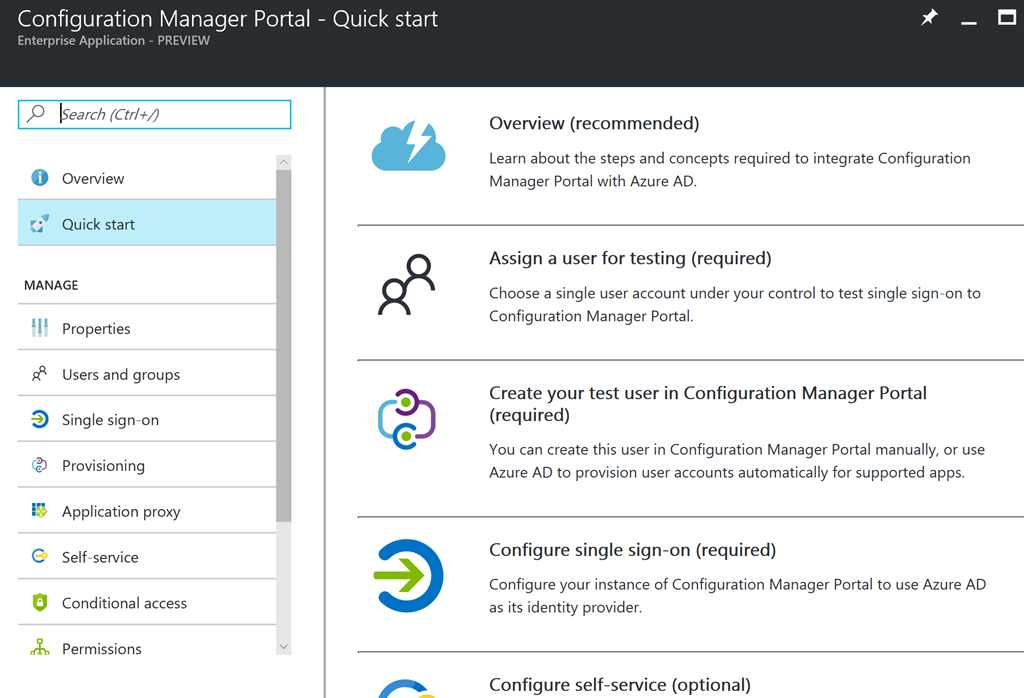Click the cloud lightning Overview icon

pyautogui.click(x=408, y=146)
